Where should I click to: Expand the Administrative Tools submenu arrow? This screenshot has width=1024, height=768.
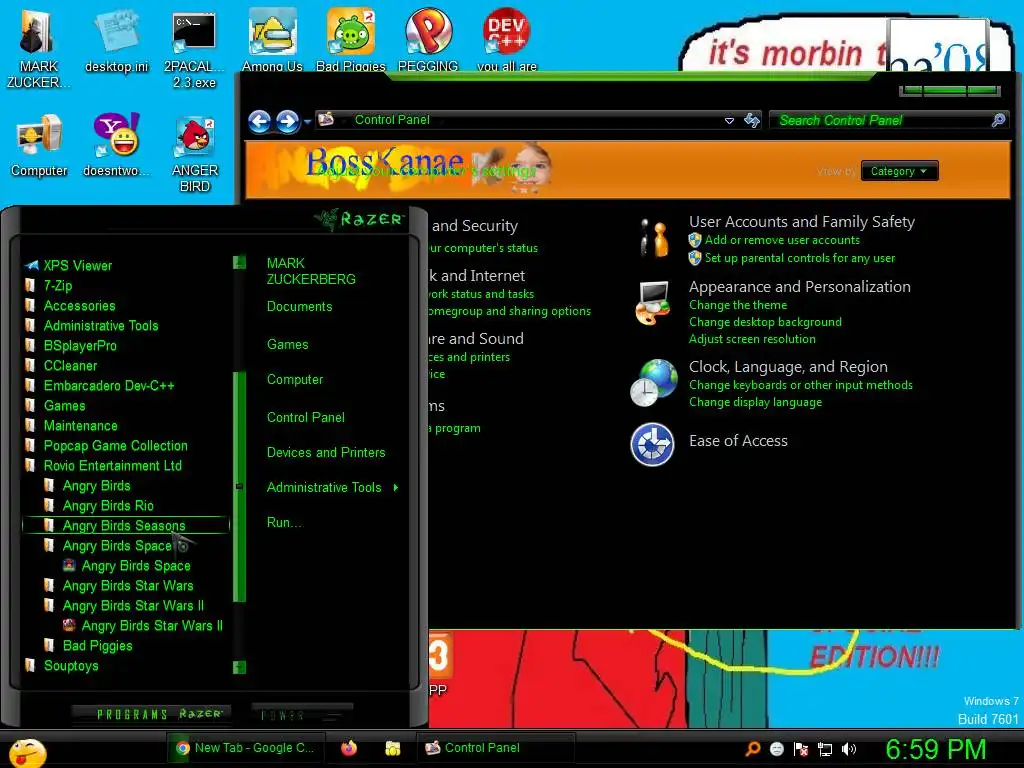[396, 487]
